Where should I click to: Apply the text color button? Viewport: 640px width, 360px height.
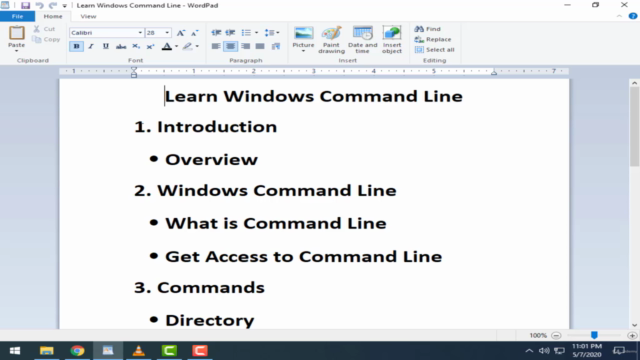point(167,46)
